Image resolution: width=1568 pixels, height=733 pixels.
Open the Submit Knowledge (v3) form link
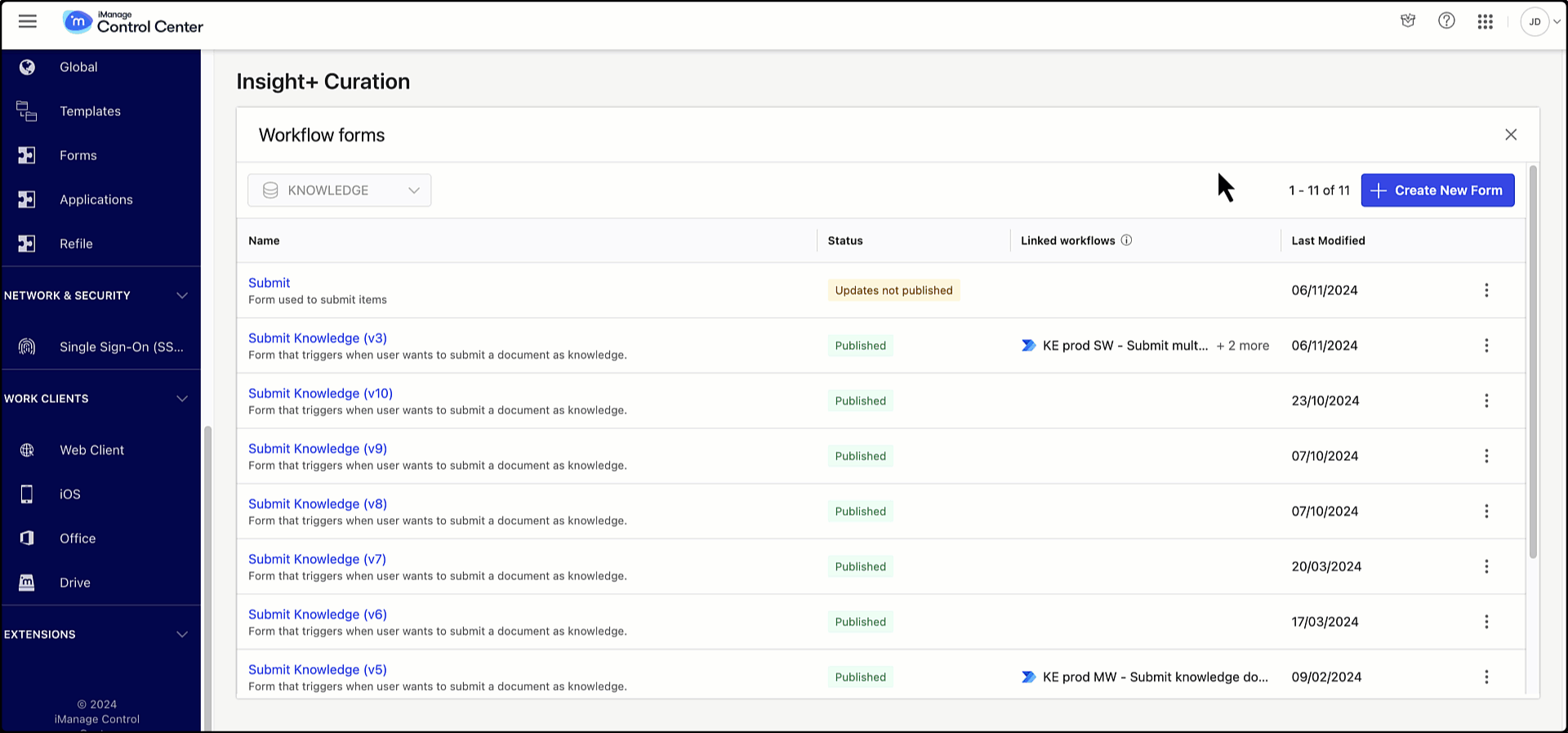[x=317, y=338]
